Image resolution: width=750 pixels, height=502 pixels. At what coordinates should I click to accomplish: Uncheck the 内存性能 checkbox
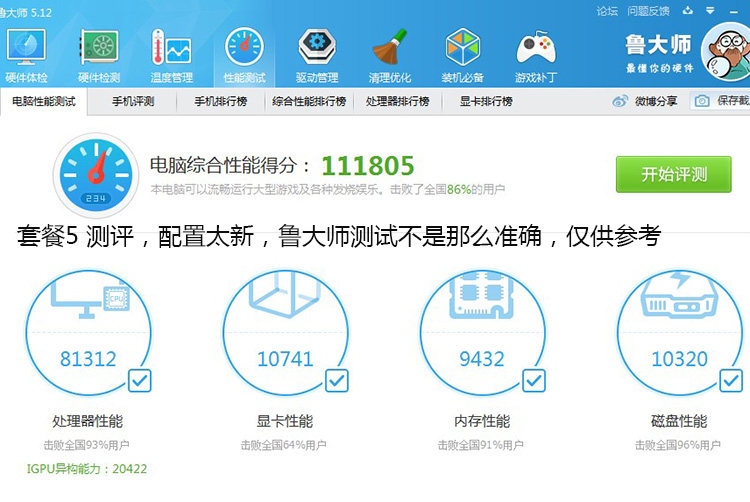[534, 381]
